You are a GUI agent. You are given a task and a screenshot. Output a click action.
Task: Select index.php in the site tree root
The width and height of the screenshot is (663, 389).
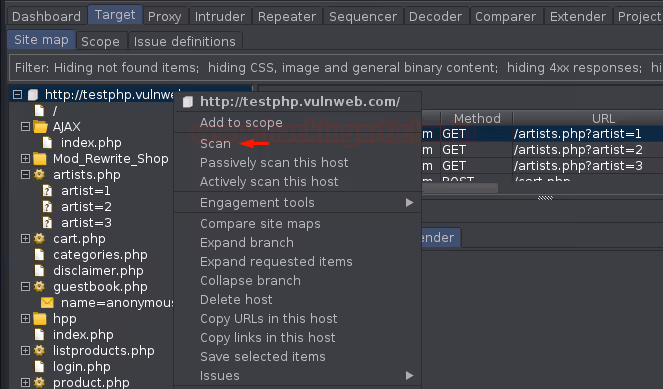83,335
